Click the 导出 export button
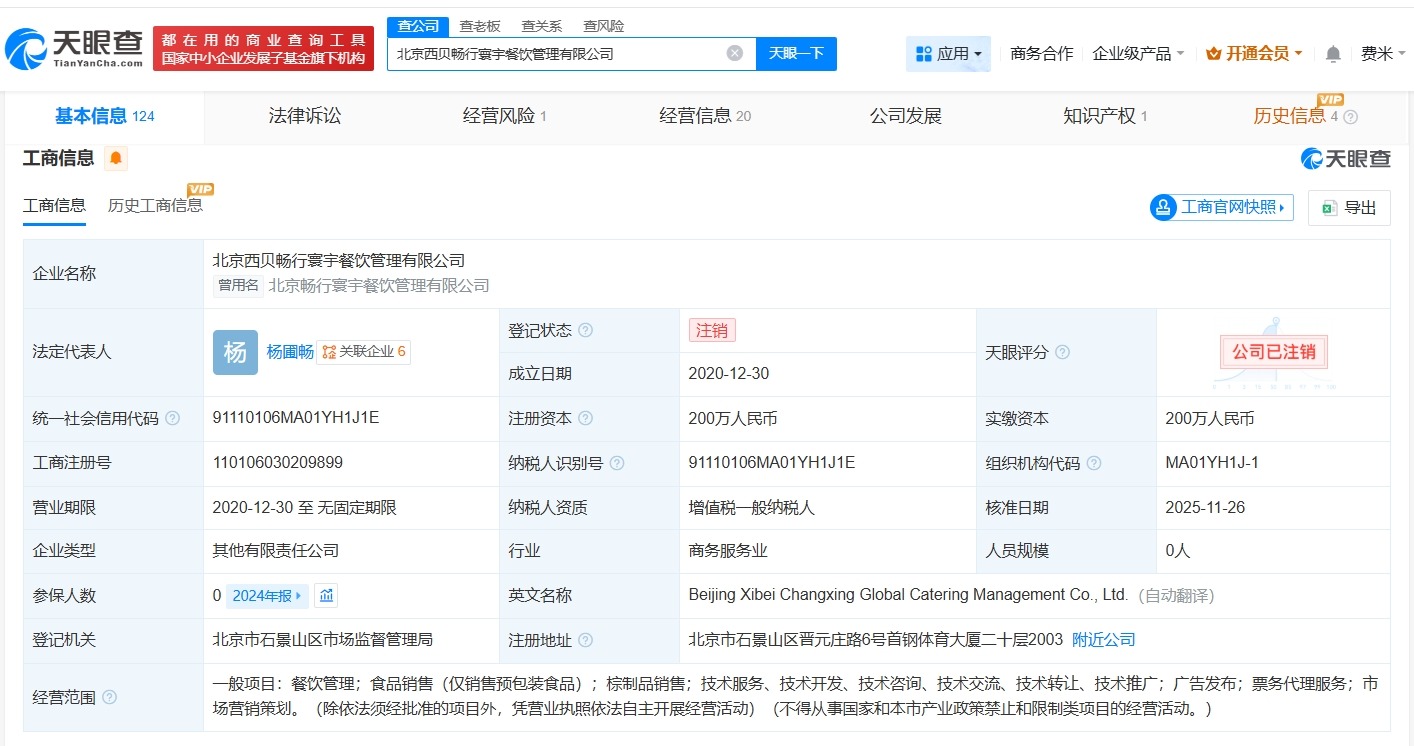 tap(1349, 208)
